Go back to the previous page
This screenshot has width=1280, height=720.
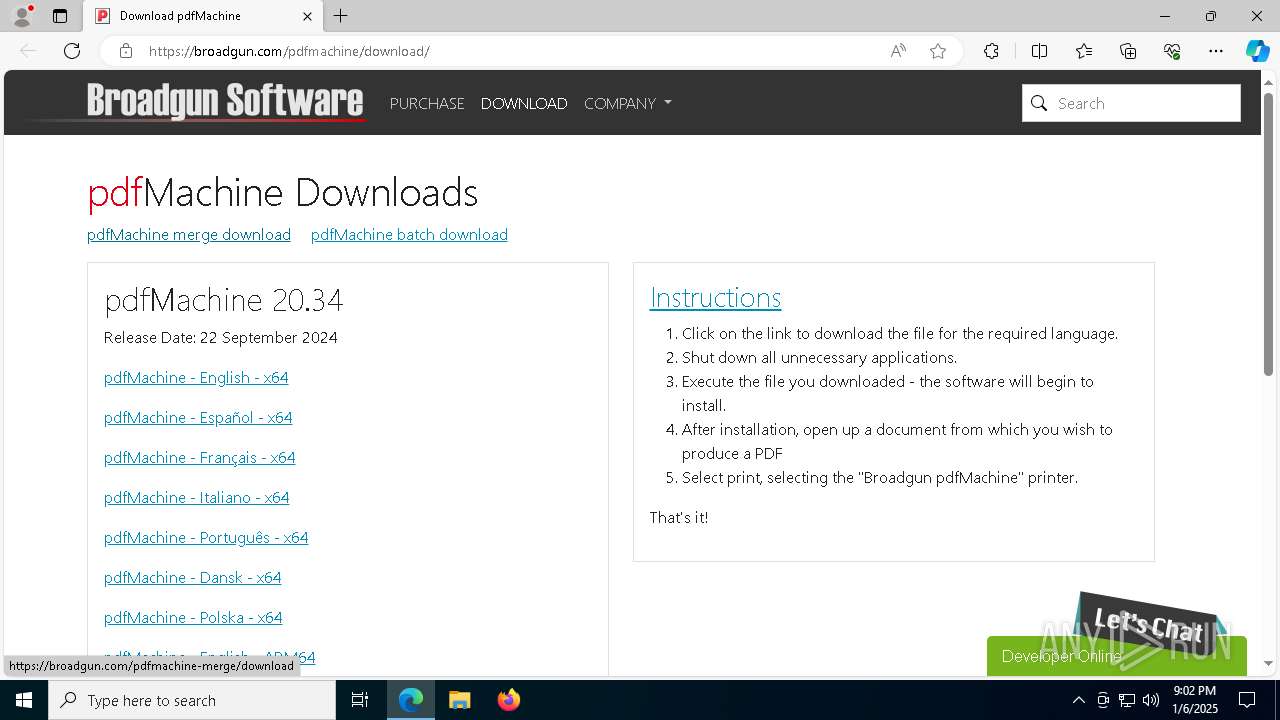coord(28,51)
